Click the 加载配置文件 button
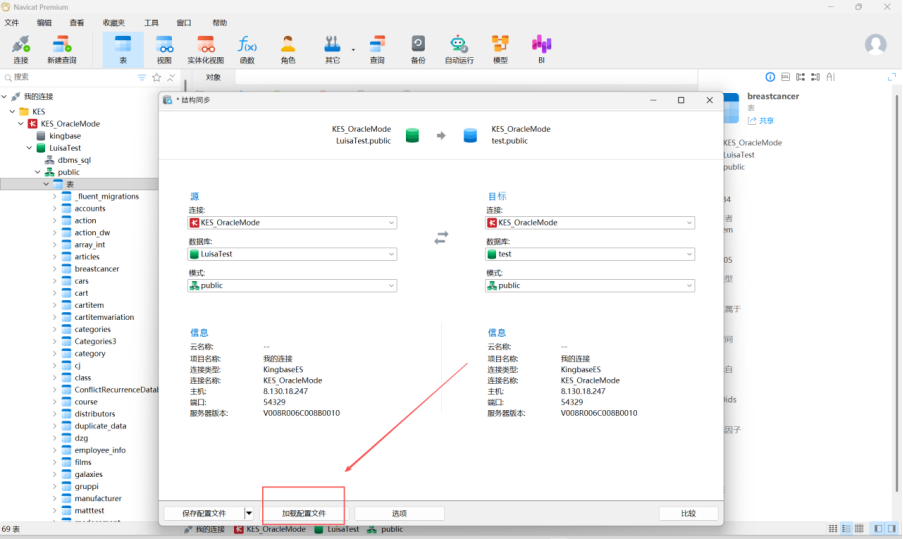This screenshot has width=903, height=539. 304,513
